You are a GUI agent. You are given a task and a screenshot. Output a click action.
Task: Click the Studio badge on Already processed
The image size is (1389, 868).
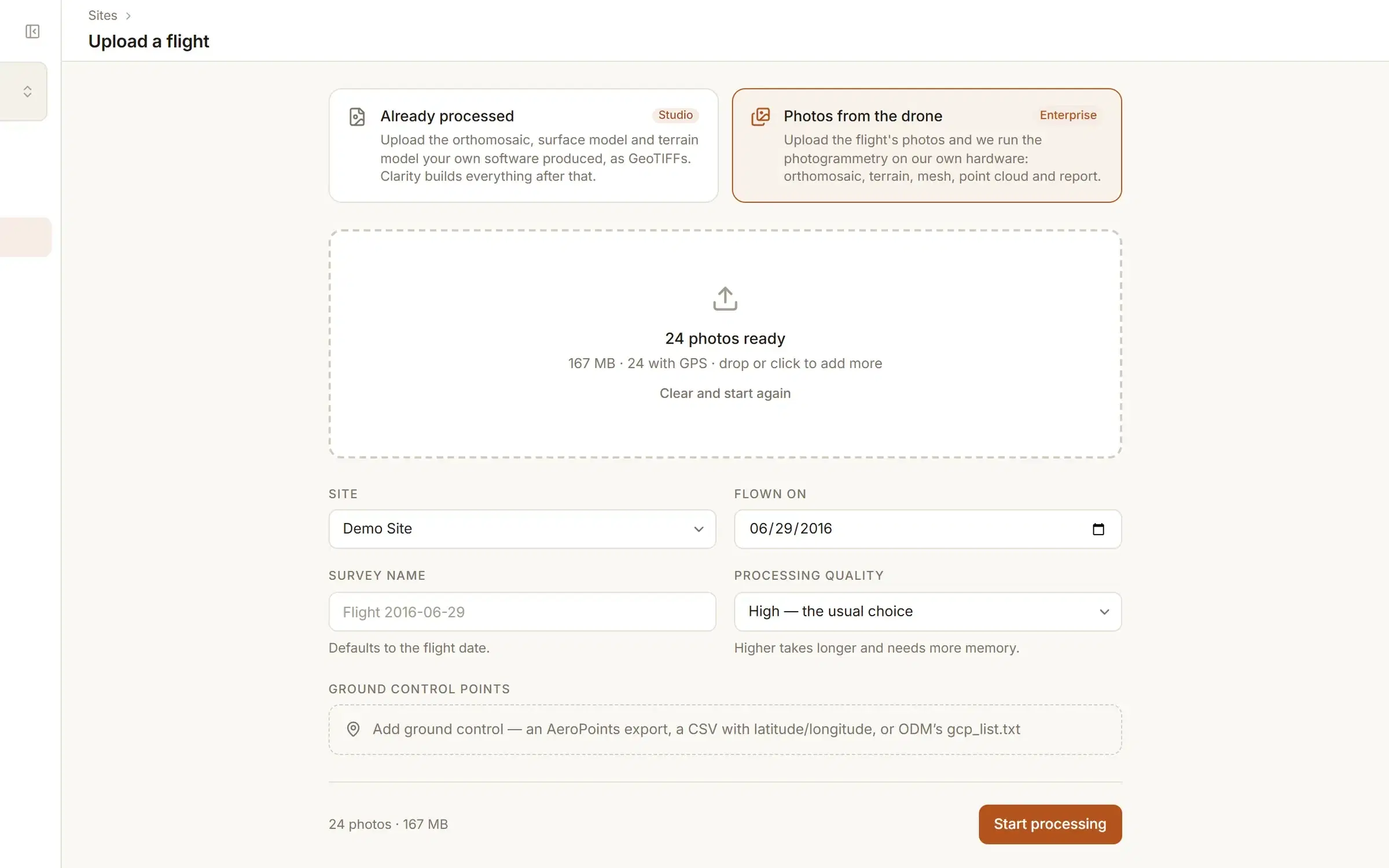tap(675, 115)
